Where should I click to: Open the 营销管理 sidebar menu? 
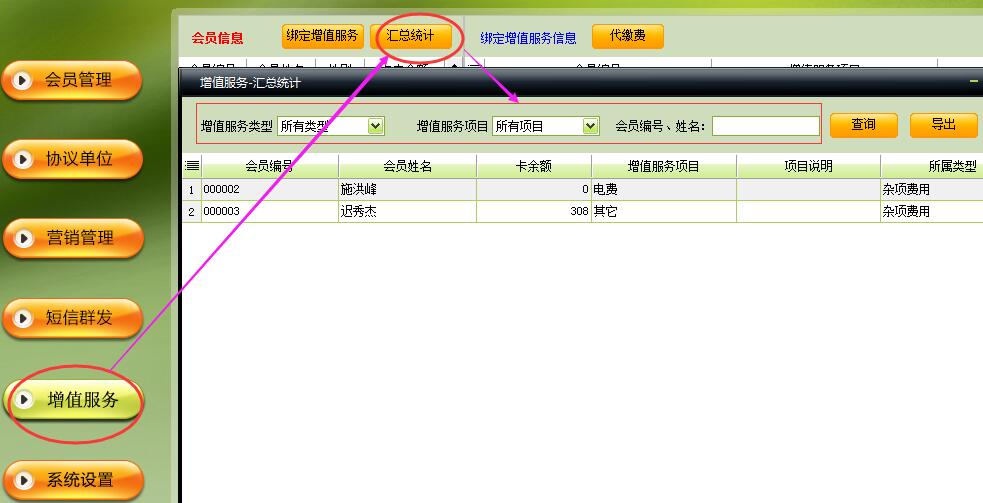(x=73, y=238)
